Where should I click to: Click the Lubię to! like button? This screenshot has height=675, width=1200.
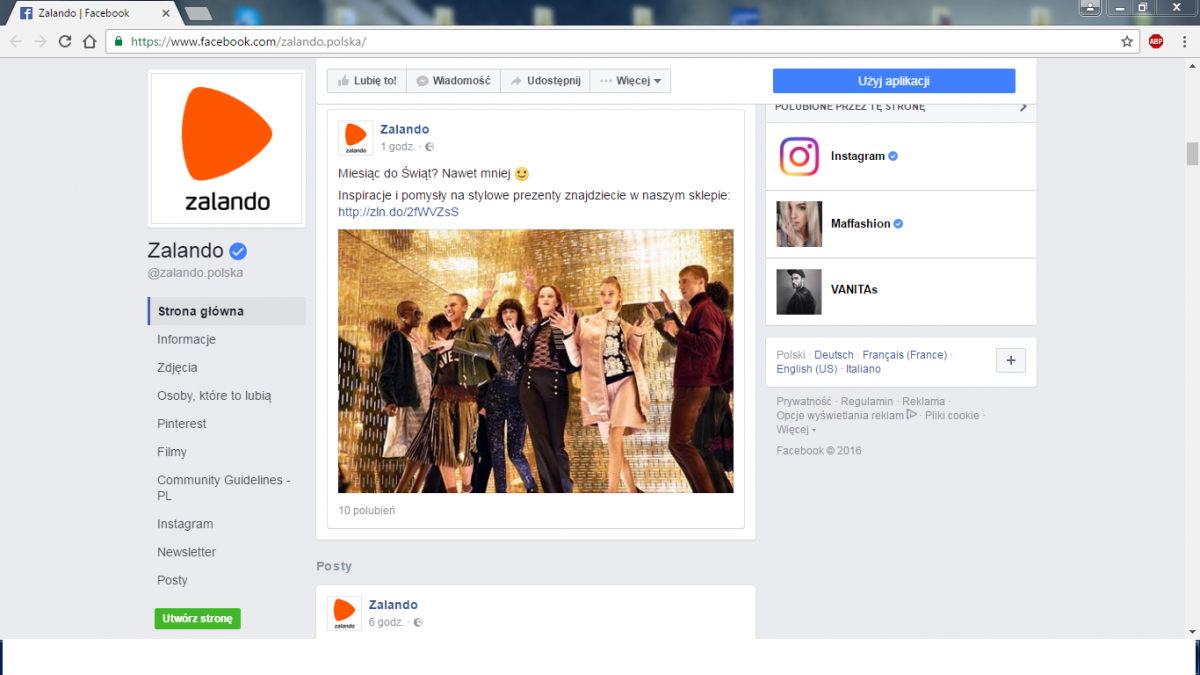(x=367, y=81)
